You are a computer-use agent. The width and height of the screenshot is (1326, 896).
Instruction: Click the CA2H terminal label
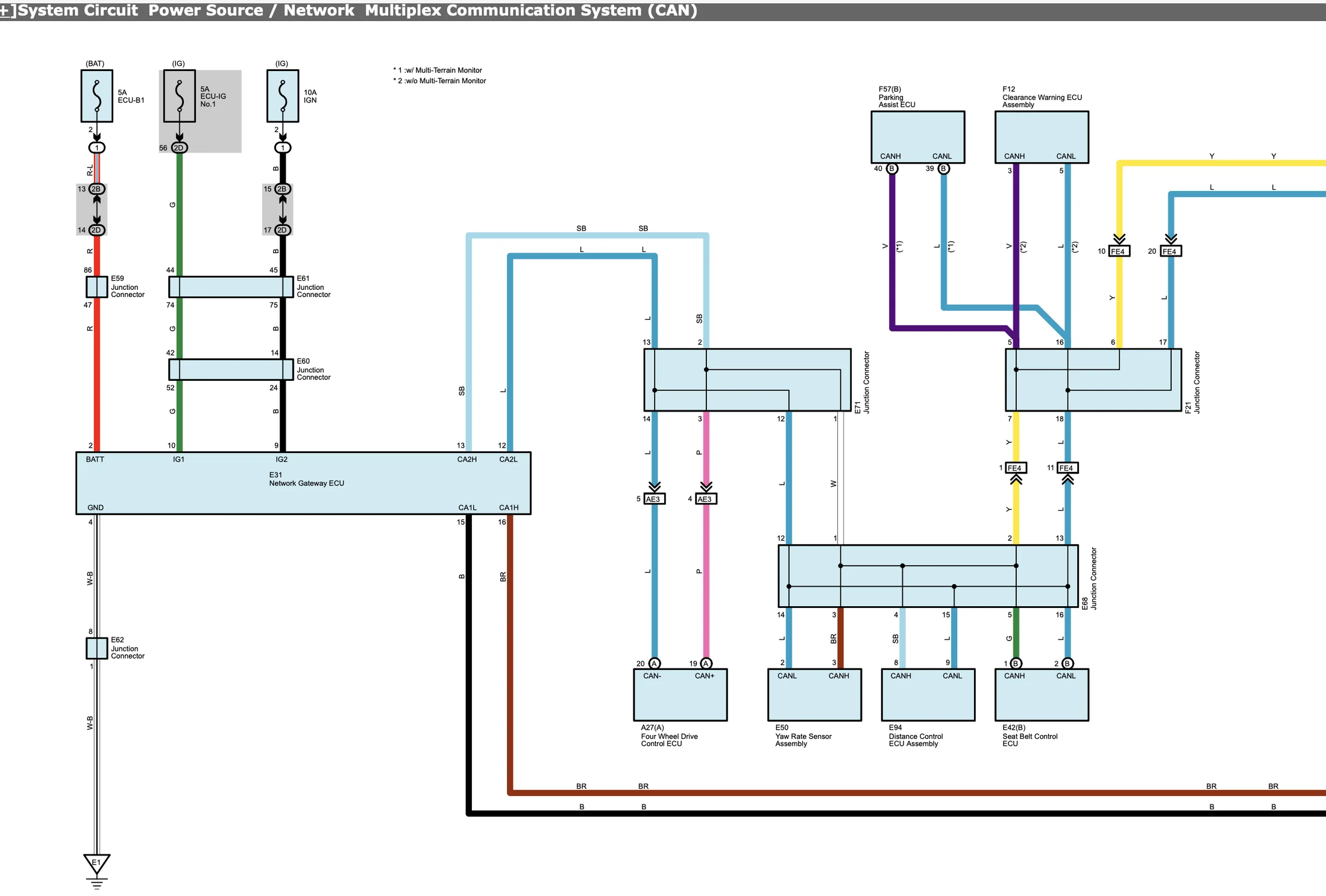click(x=467, y=459)
